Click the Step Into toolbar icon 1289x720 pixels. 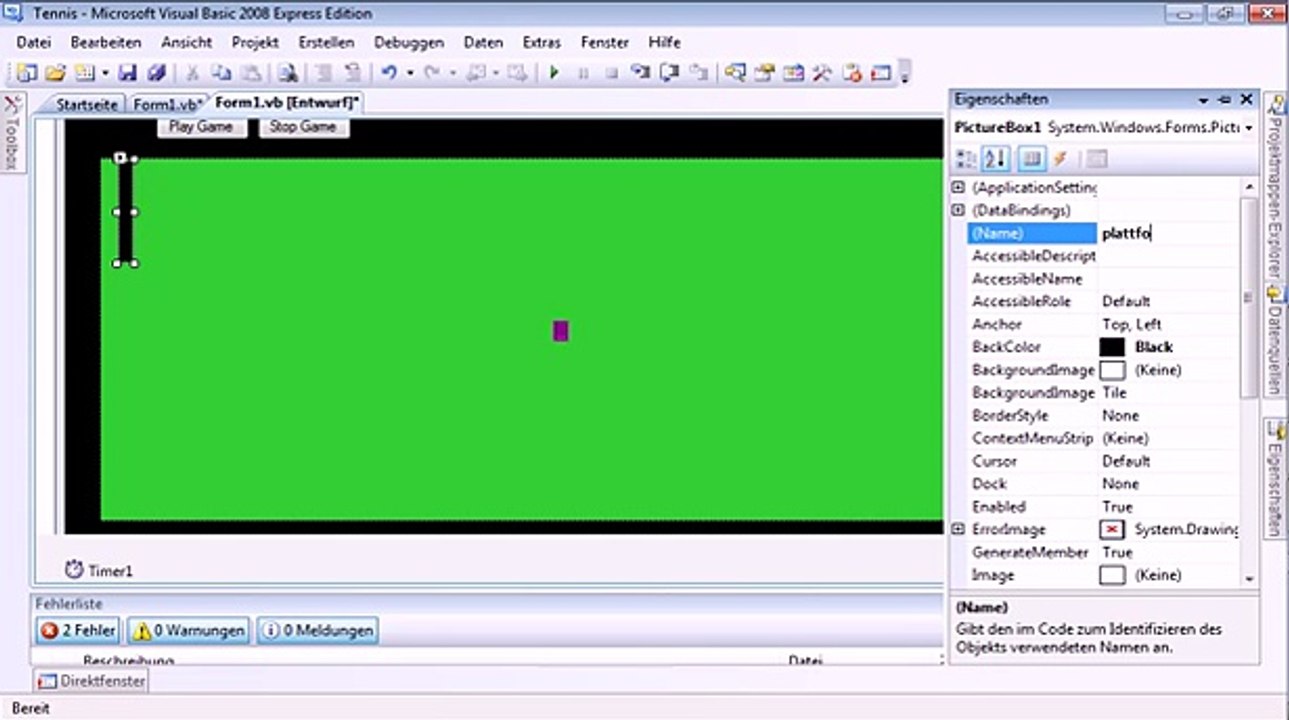(x=641, y=73)
